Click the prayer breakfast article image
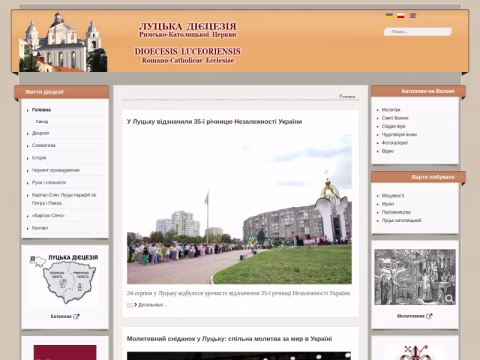 [239, 356]
